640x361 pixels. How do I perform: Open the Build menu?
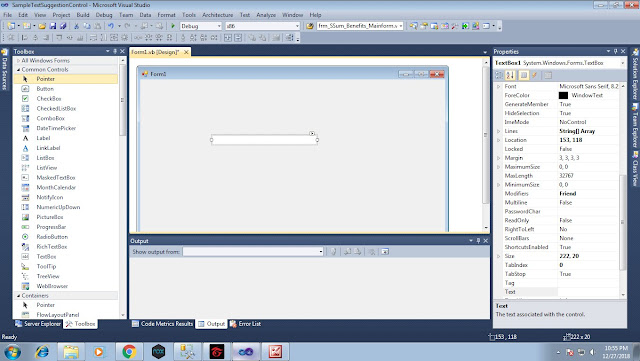click(83, 15)
